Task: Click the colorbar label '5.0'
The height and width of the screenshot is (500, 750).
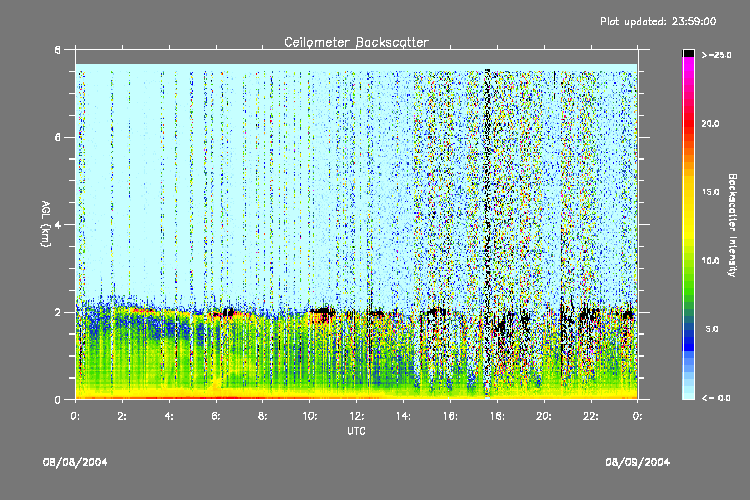Action: tap(712, 329)
